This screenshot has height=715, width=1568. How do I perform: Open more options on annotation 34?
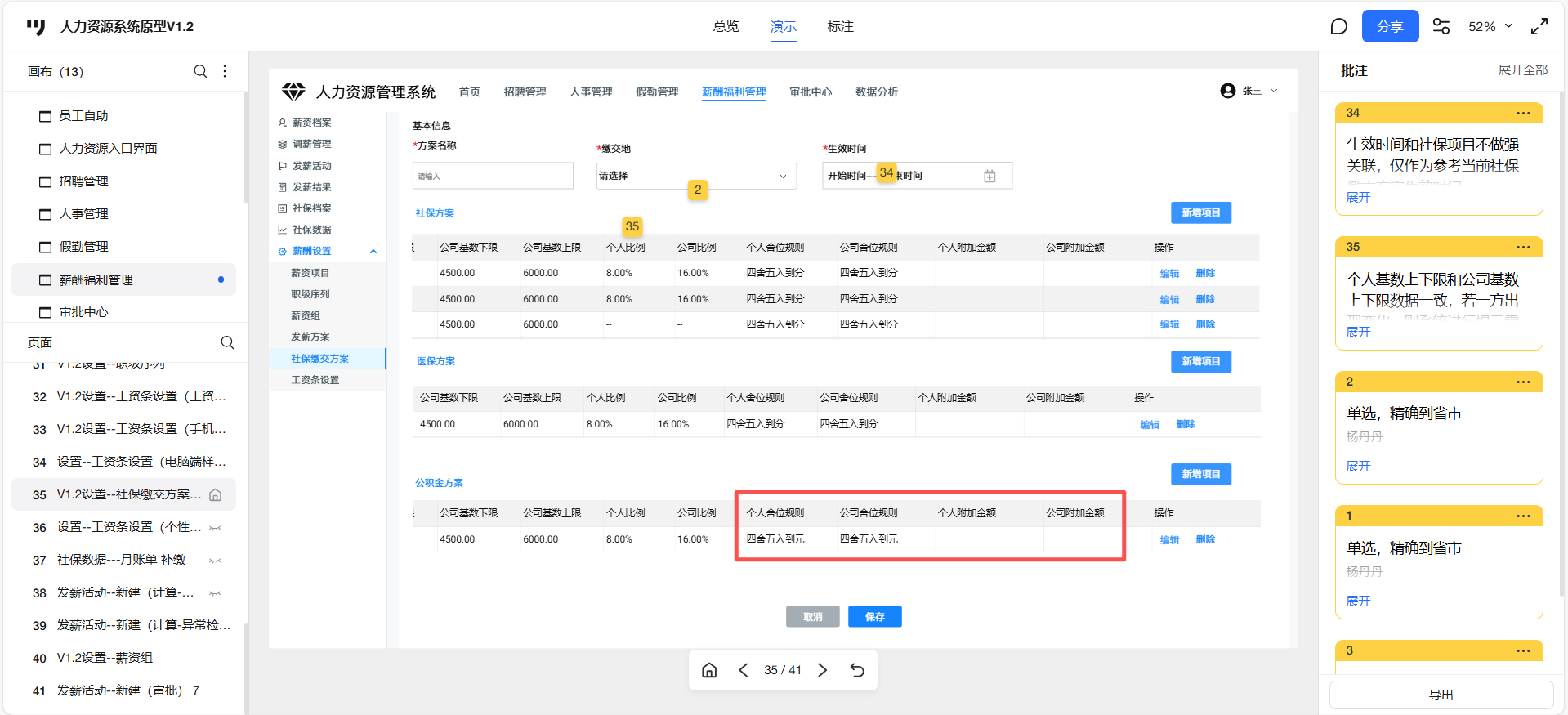click(1523, 113)
